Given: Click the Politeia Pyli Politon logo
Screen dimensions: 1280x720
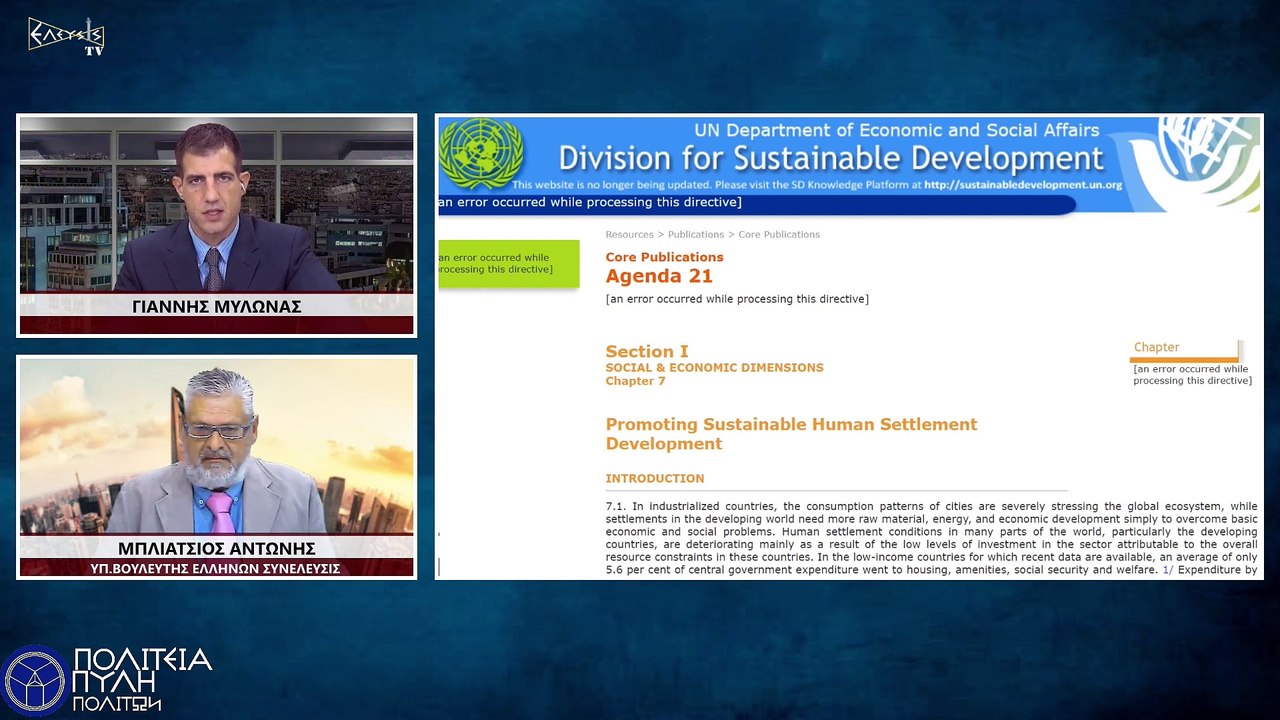Looking at the screenshot, I should [x=107, y=680].
